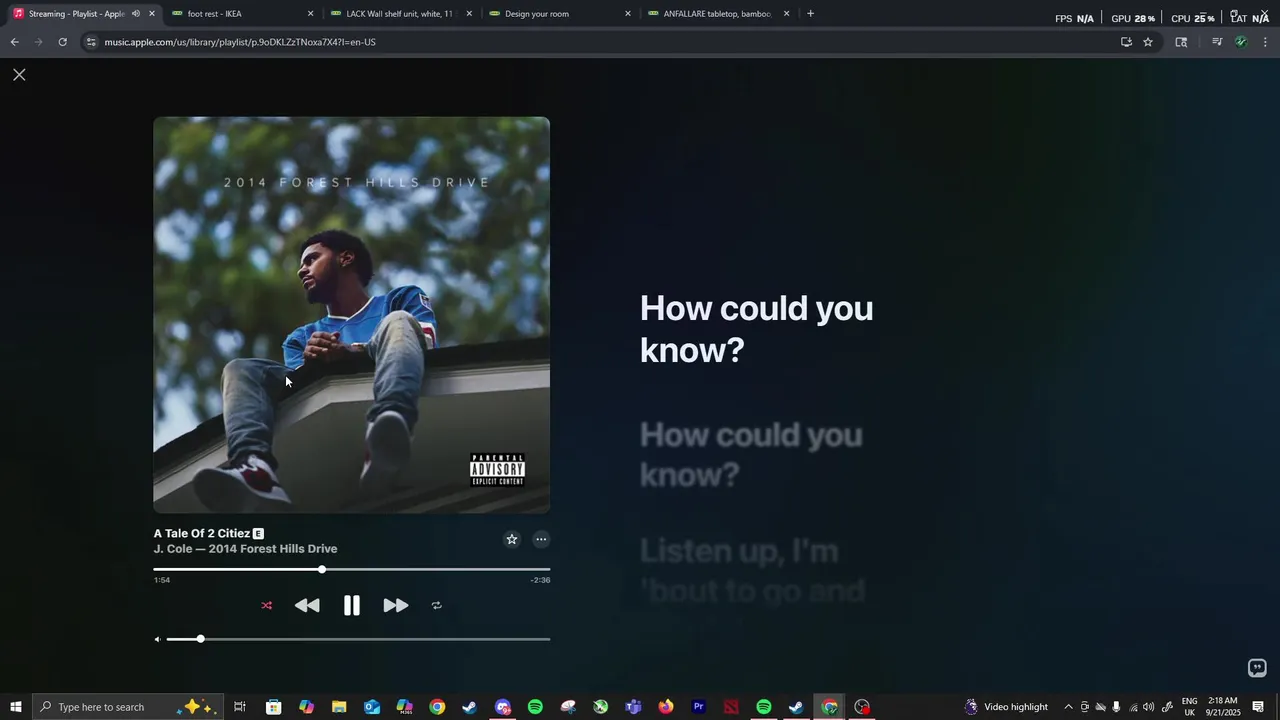Adjust the volume slider knob

point(200,638)
